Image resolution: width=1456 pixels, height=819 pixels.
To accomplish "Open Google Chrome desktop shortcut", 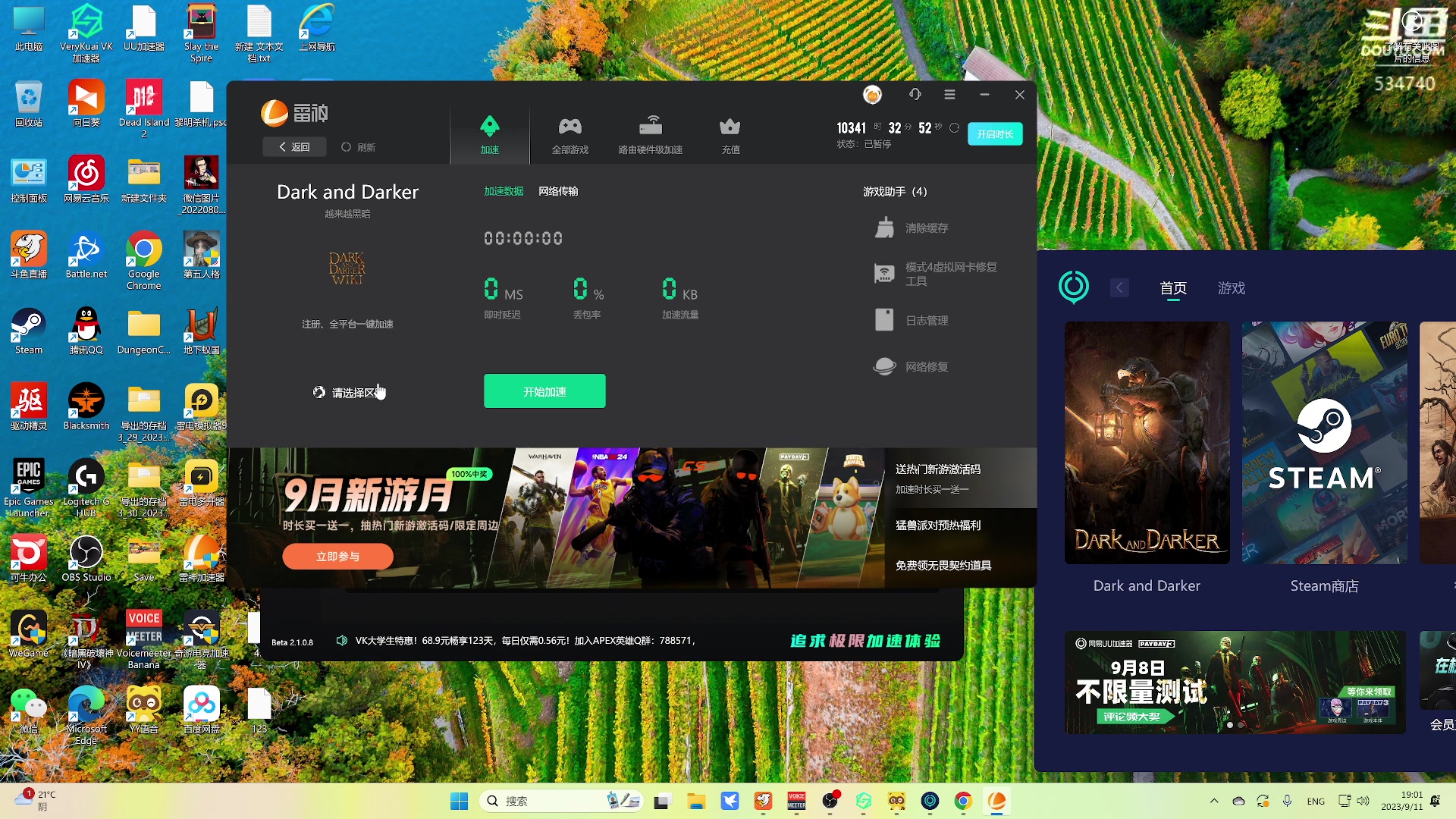I will 144,259.
